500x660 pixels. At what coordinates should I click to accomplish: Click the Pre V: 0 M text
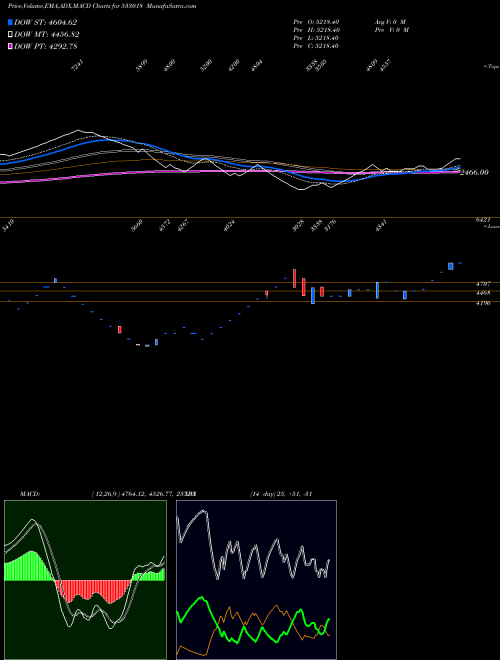pos(393,30)
